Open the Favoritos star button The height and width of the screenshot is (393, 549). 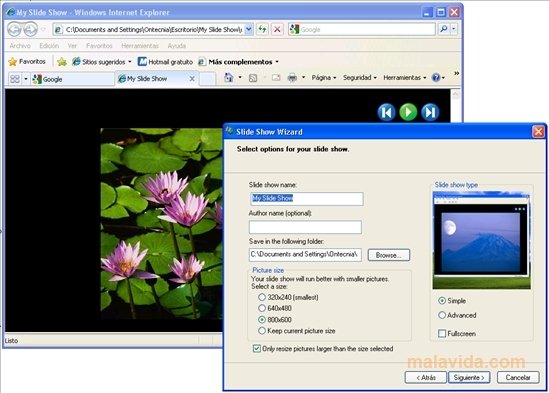pos(27,62)
